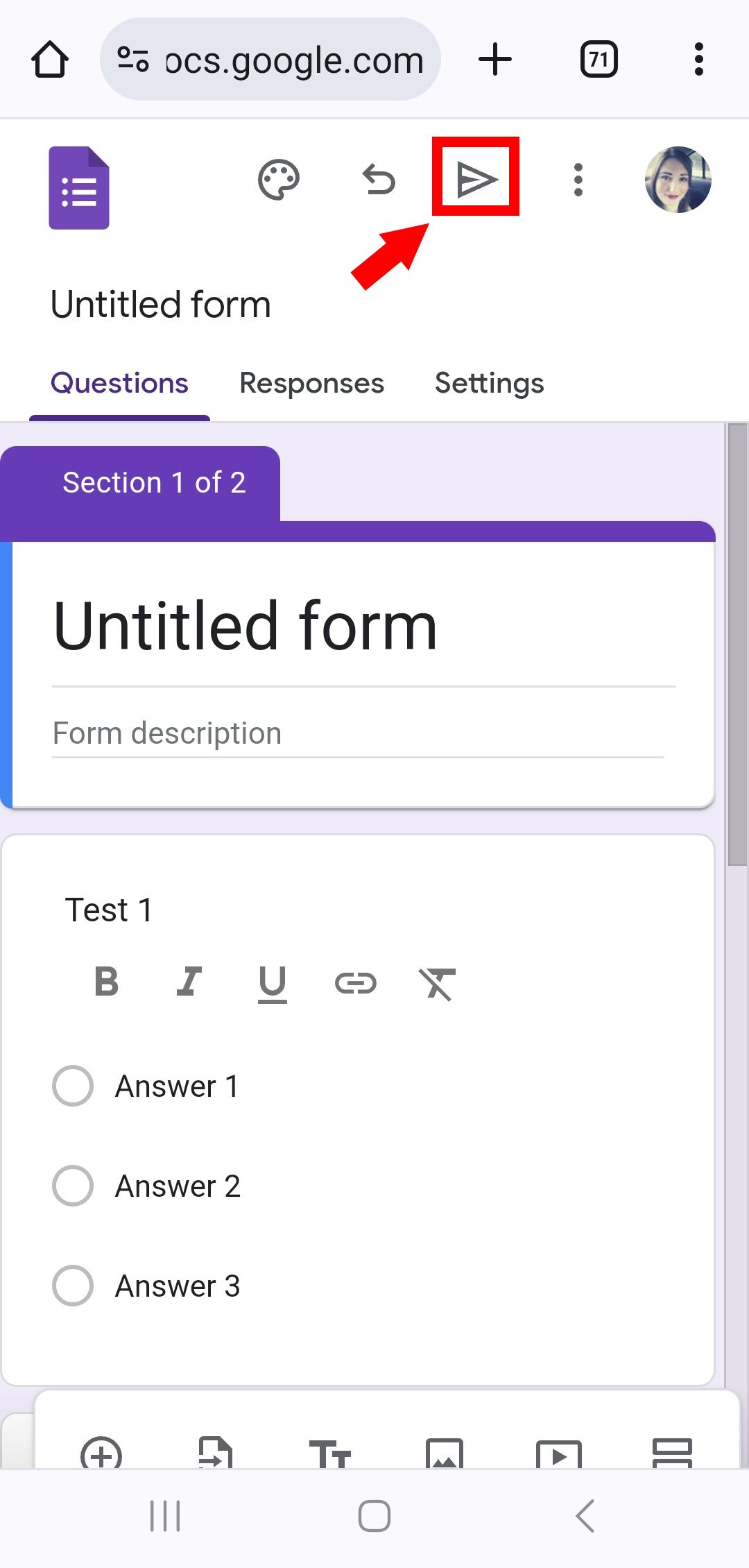Image resolution: width=749 pixels, height=1568 pixels.
Task: Undo the last change
Action: tap(378, 179)
